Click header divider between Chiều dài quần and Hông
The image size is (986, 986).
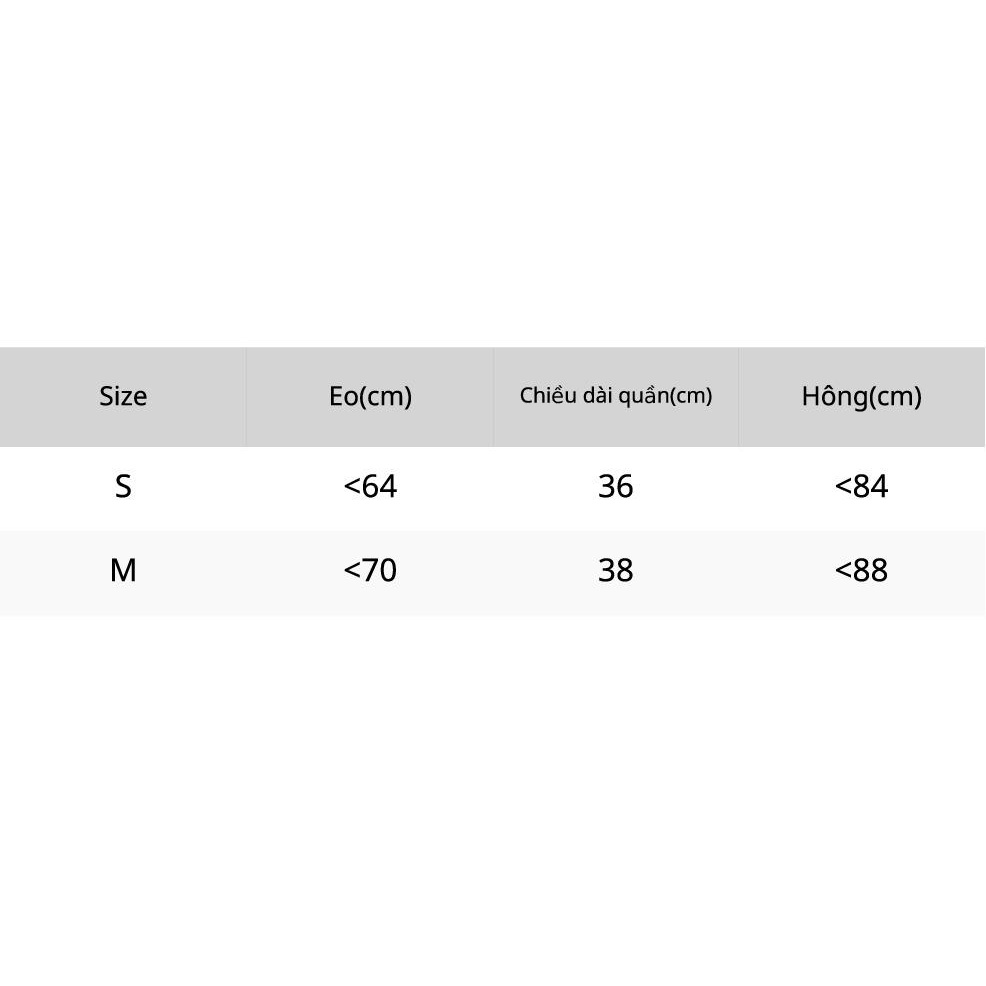click(739, 397)
